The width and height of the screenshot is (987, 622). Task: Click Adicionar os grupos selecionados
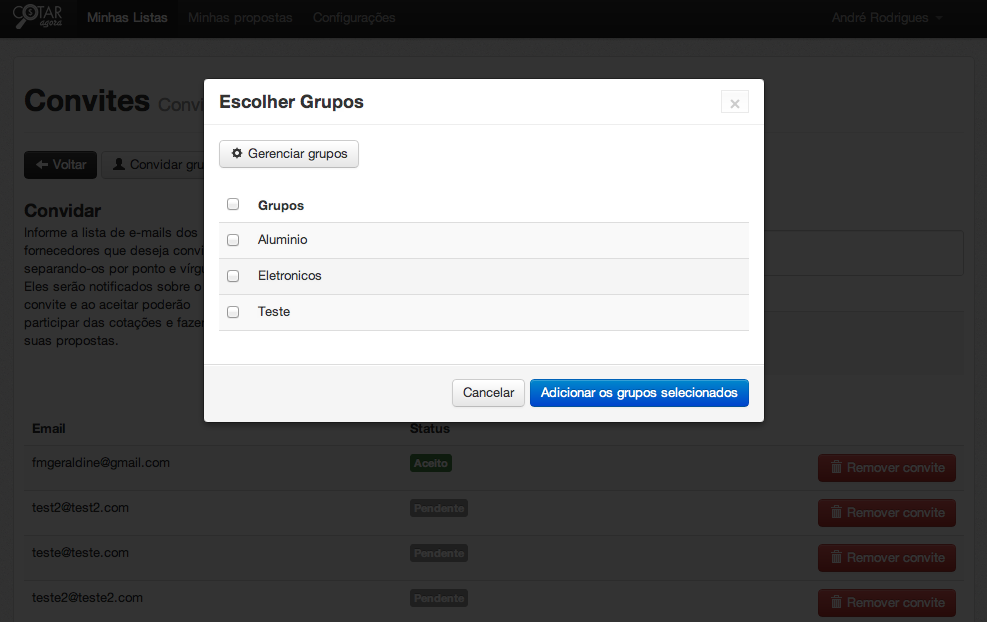(639, 393)
